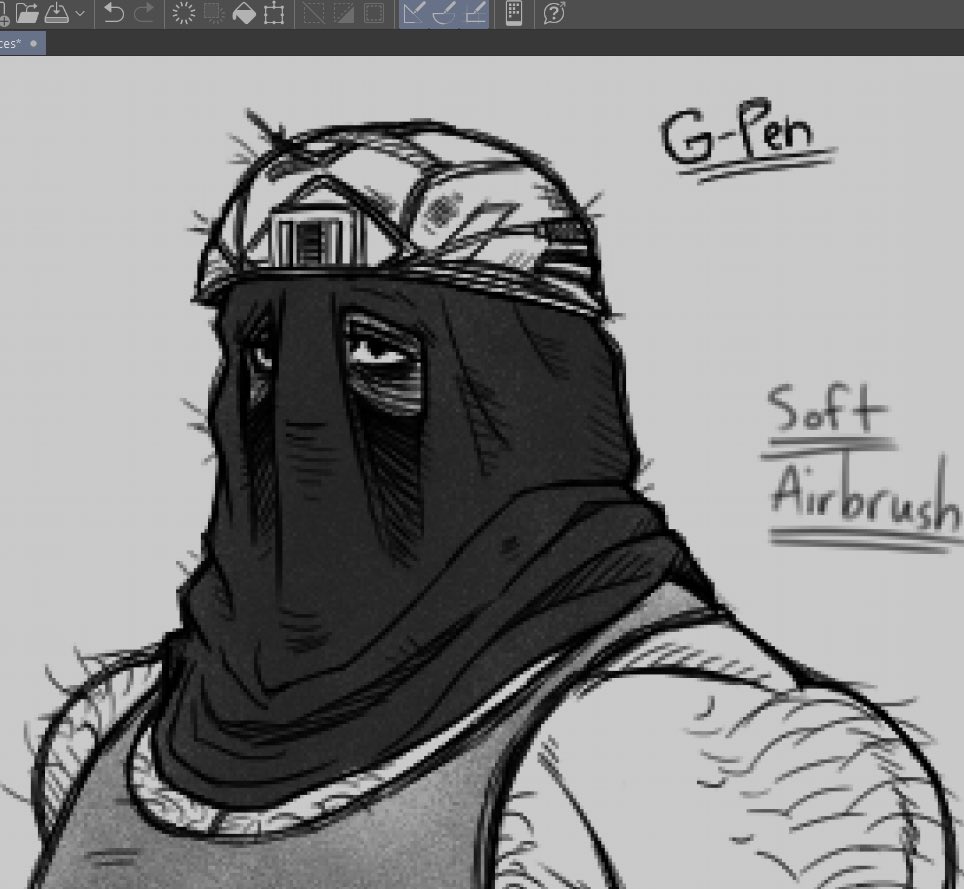964x889 pixels.
Task: Invert the selected area icon
Action: tap(344, 13)
